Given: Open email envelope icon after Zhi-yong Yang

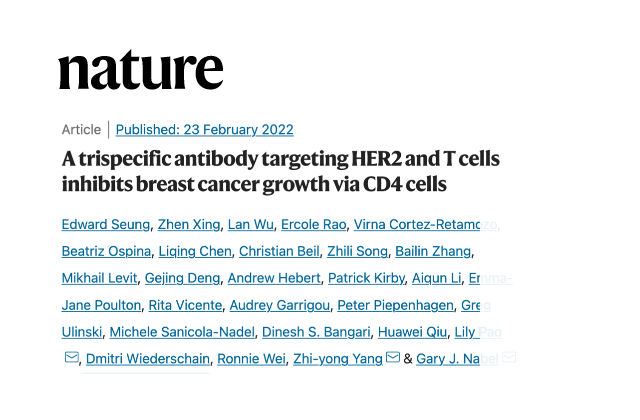Looking at the screenshot, I should point(393,357).
